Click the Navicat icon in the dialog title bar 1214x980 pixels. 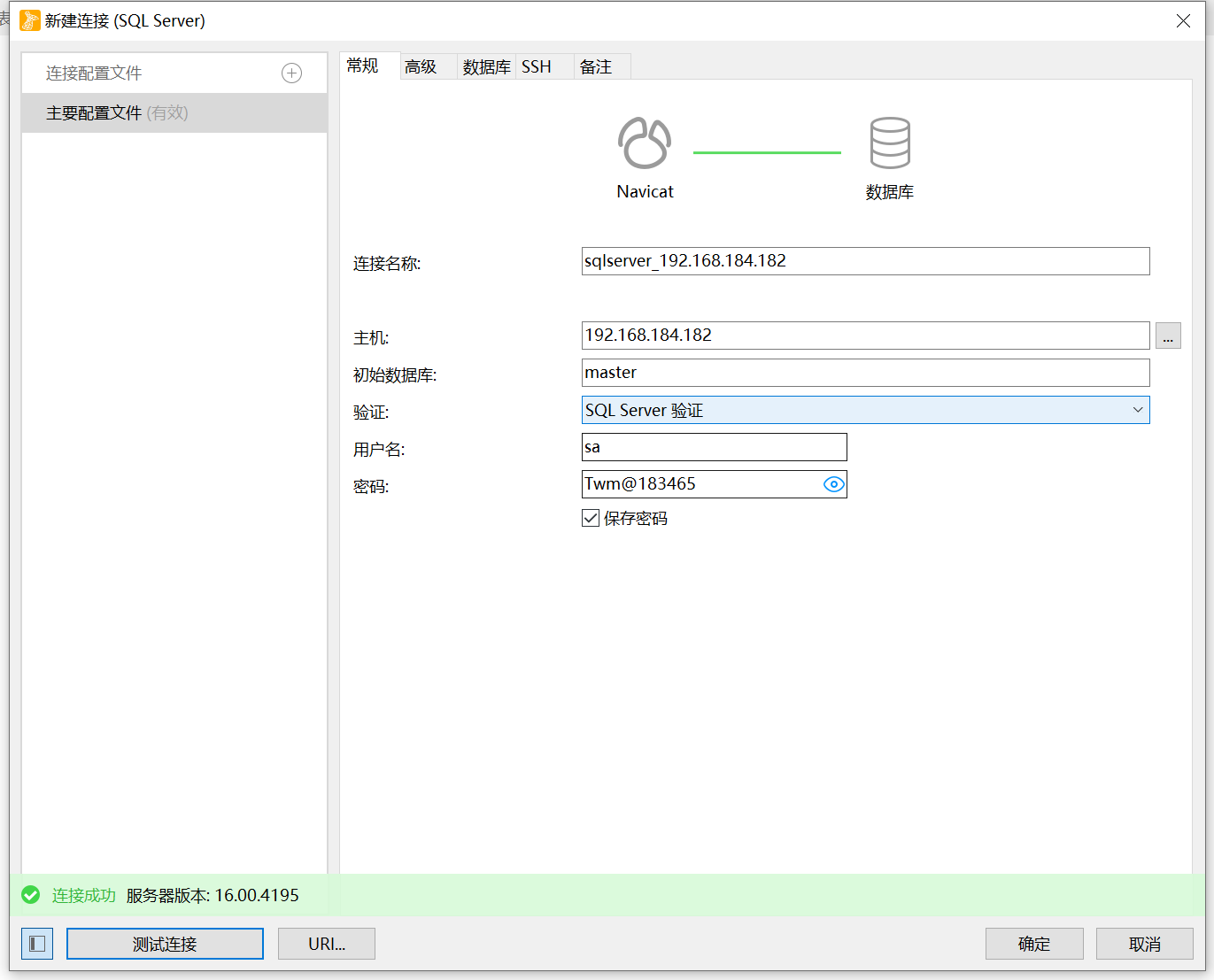click(x=29, y=19)
